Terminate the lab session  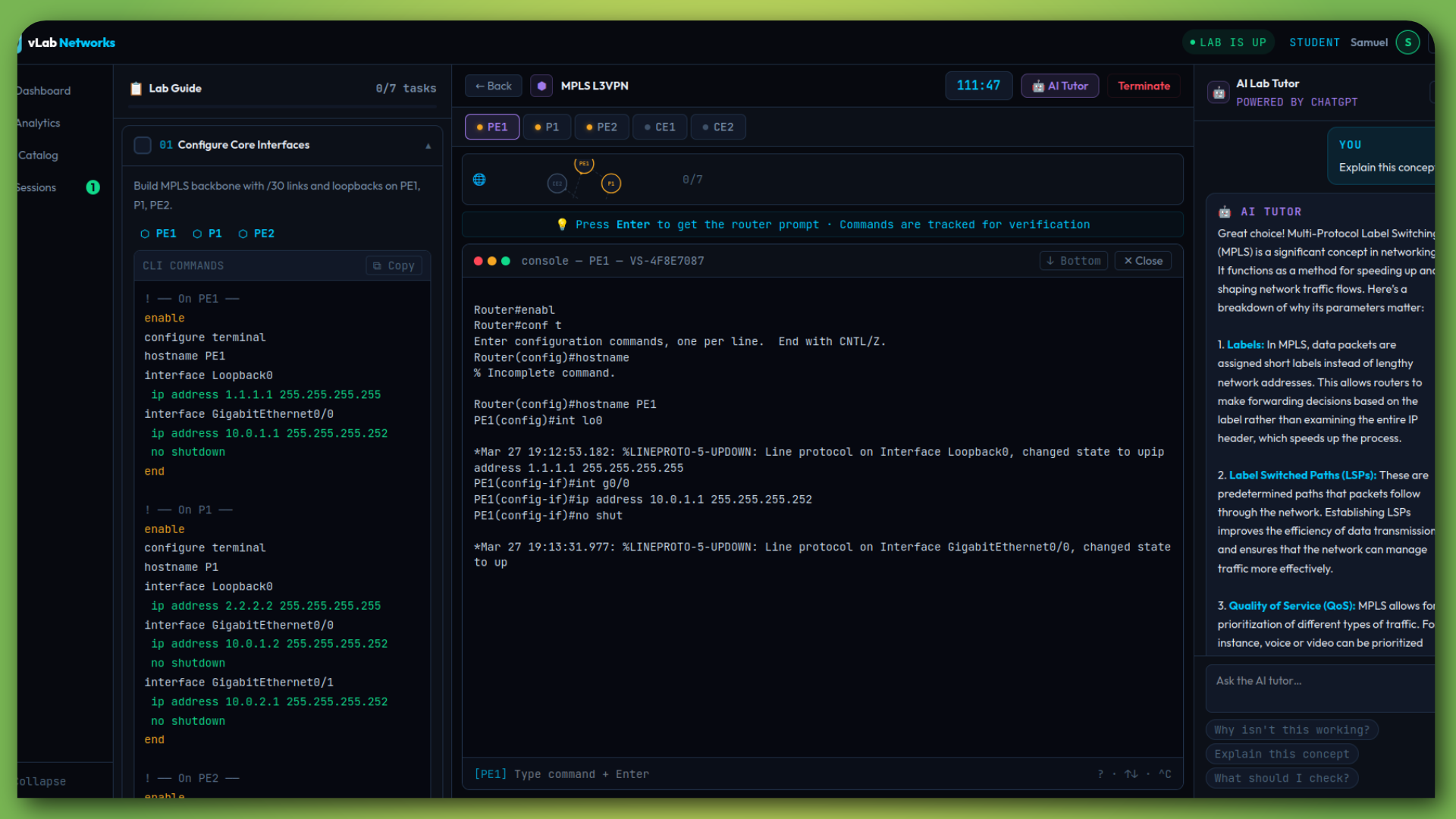tap(1144, 86)
